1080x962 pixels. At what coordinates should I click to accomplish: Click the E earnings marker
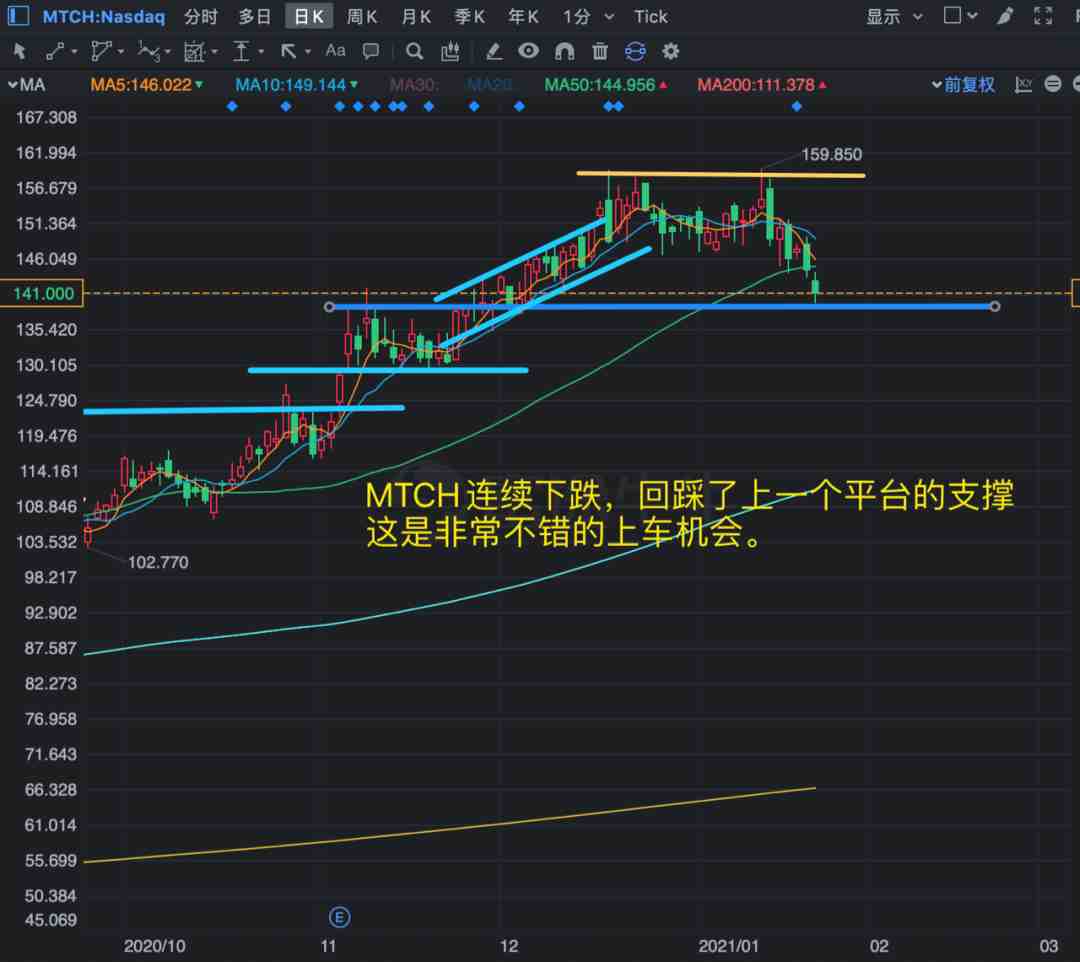point(340,917)
